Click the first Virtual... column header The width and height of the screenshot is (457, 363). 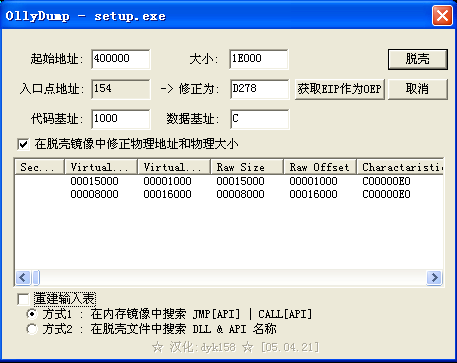point(101,167)
